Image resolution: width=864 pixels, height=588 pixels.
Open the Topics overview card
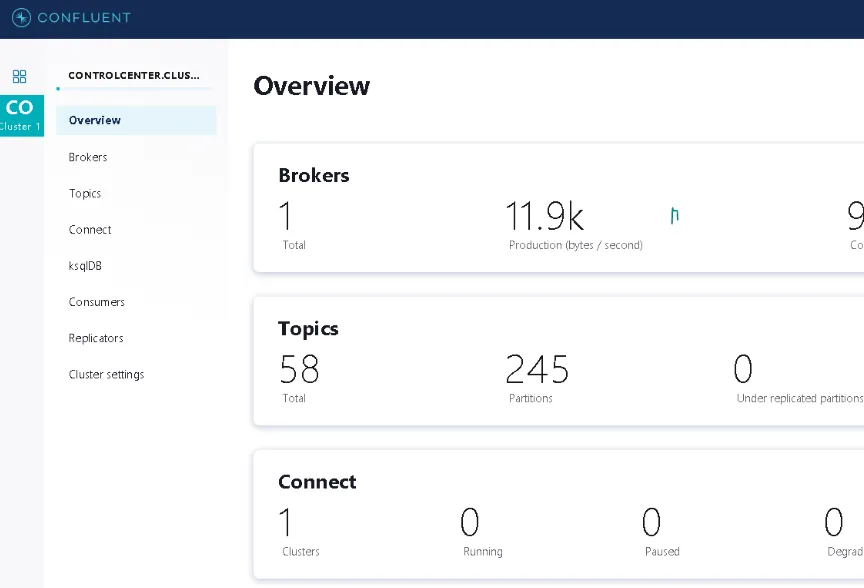pyautogui.click(x=559, y=361)
